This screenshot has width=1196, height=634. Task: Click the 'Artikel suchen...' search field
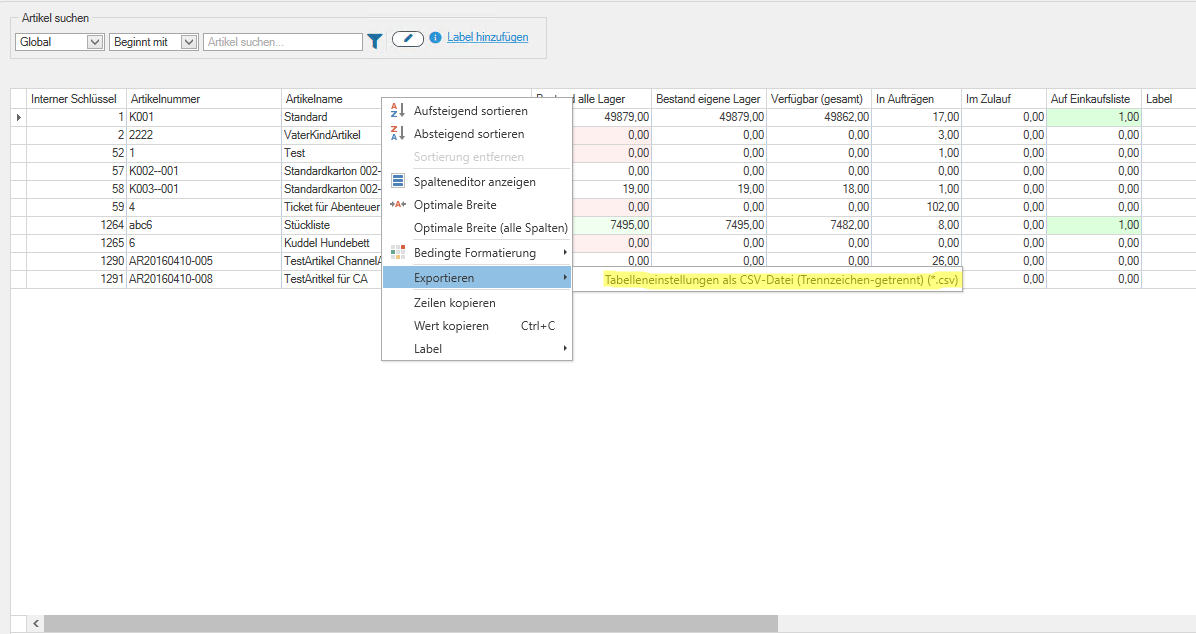(x=283, y=42)
